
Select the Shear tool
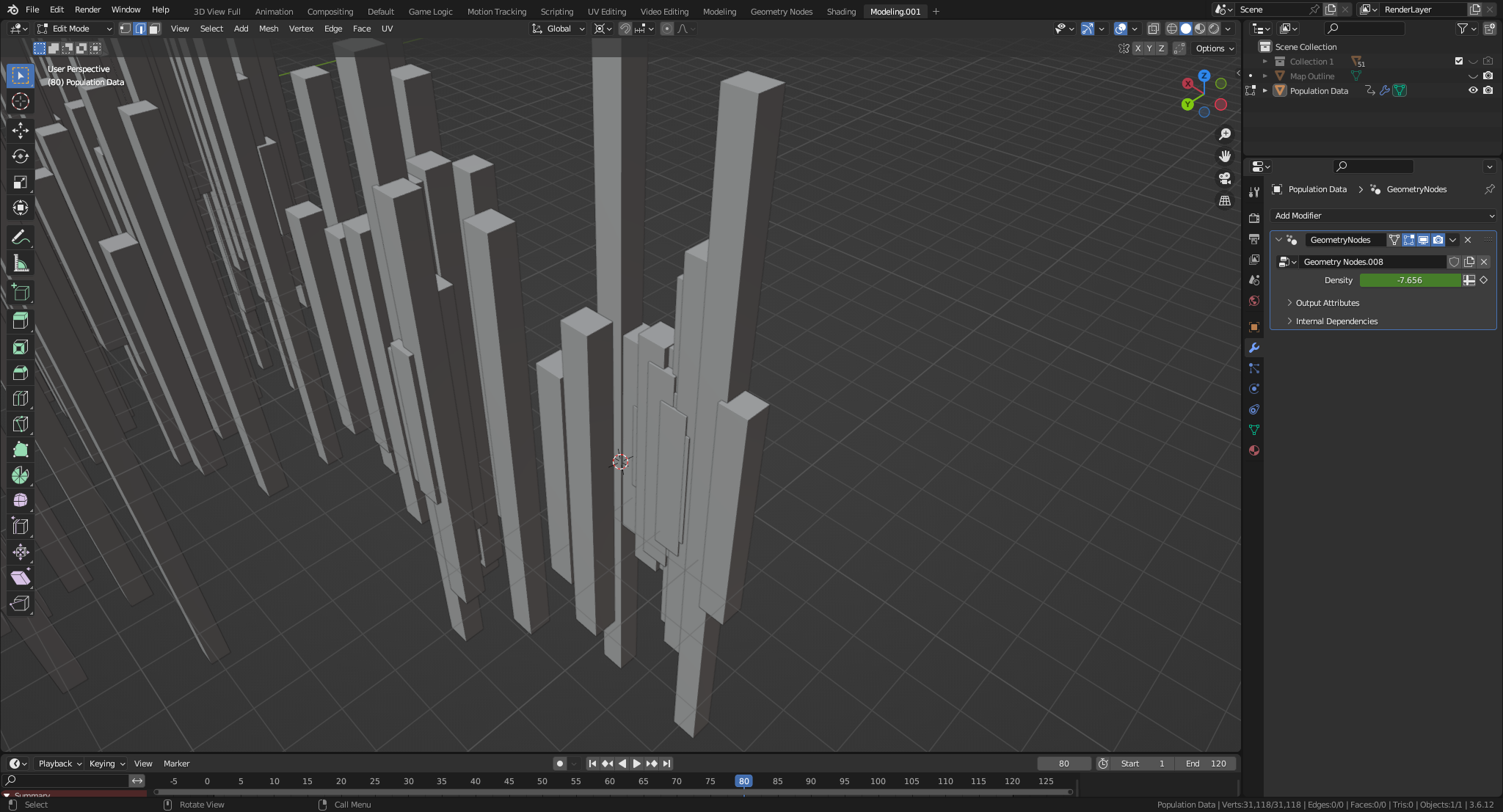click(21, 578)
